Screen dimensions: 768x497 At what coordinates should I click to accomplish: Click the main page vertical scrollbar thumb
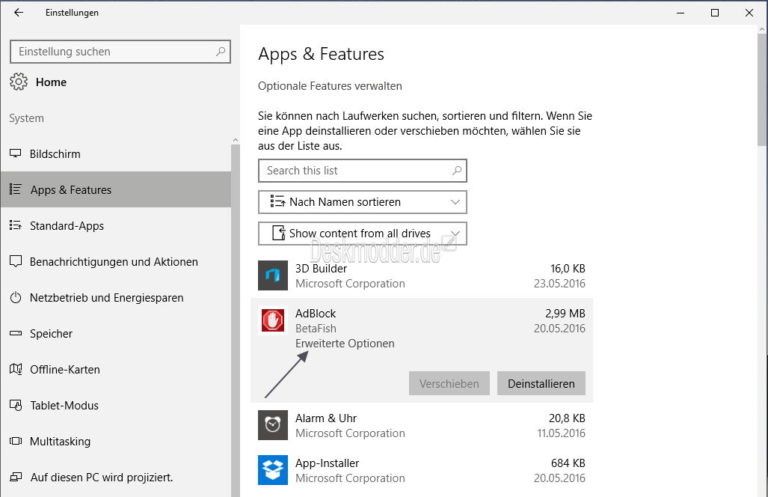tap(762, 90)
